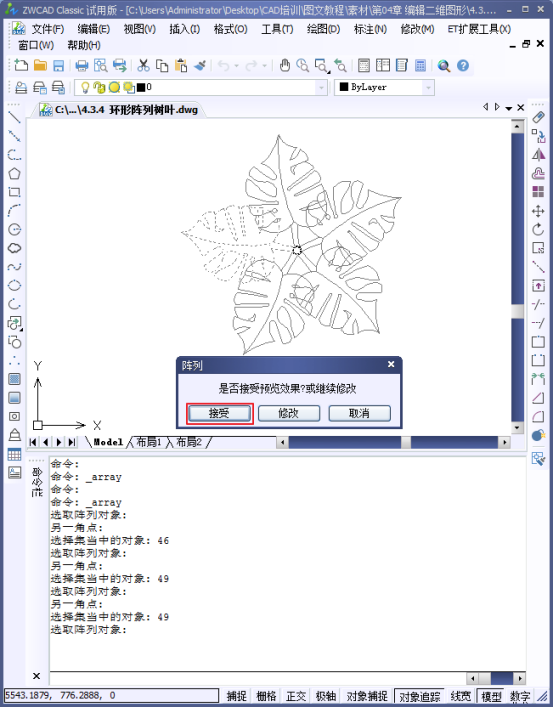Click 接受 to accept array preview
Viewport: 554px width, 708px height.
tap(219, 413)
